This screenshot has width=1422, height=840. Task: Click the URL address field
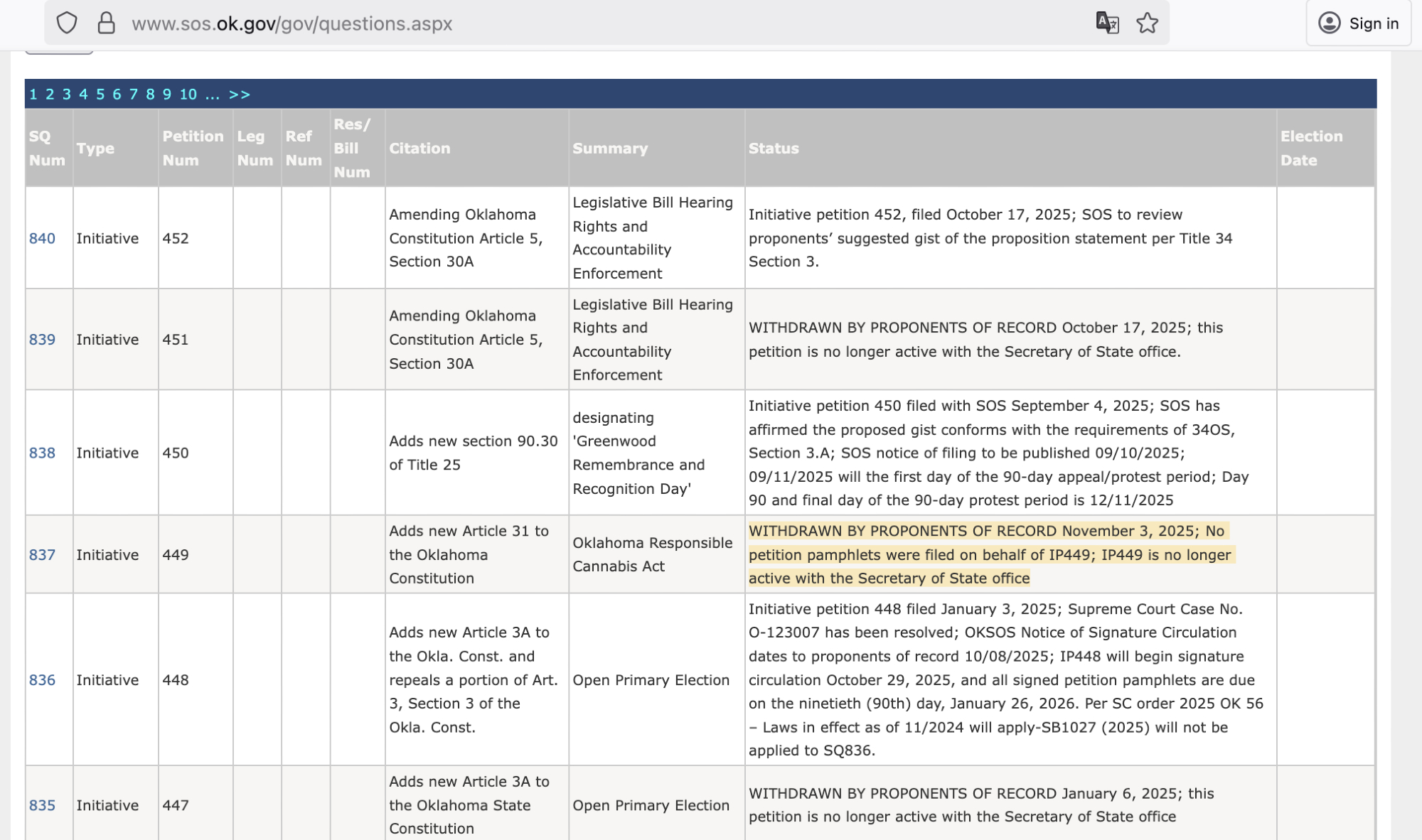point(569,23)
